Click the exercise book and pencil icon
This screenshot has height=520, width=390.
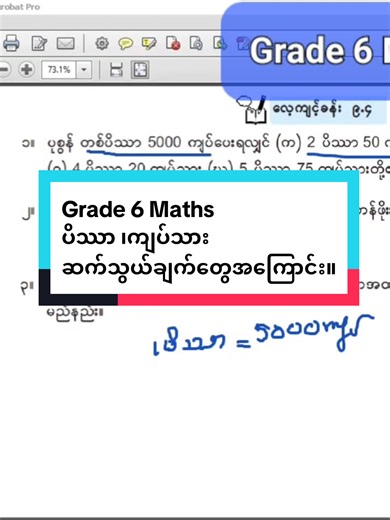point(252,109)
